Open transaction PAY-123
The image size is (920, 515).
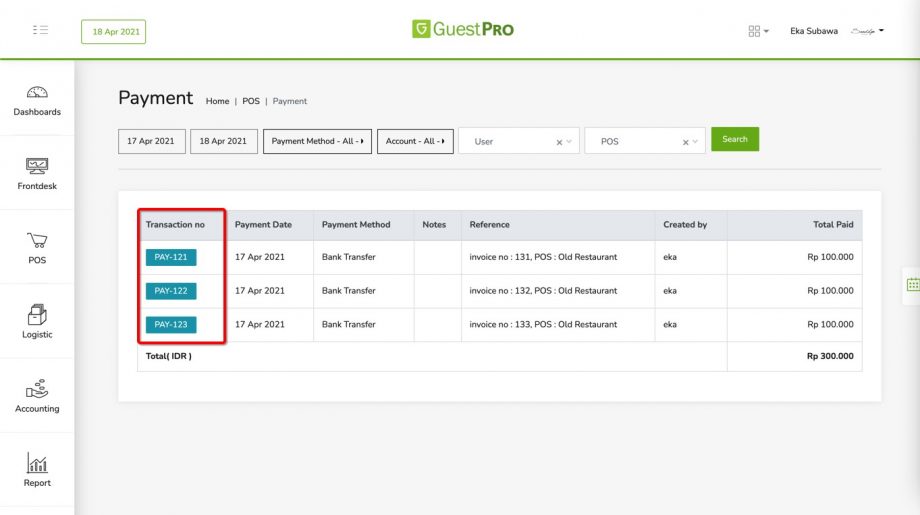[171, 324]
